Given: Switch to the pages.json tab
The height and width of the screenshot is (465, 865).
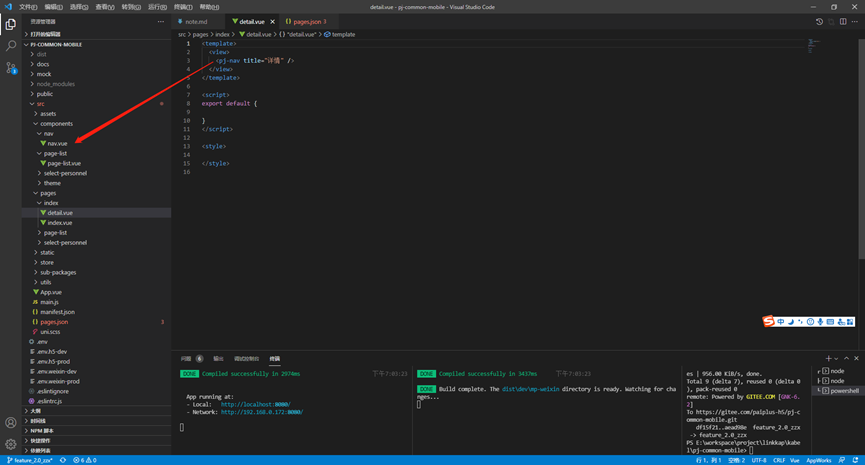Looking at the screenshot, I should click(306, 22).
